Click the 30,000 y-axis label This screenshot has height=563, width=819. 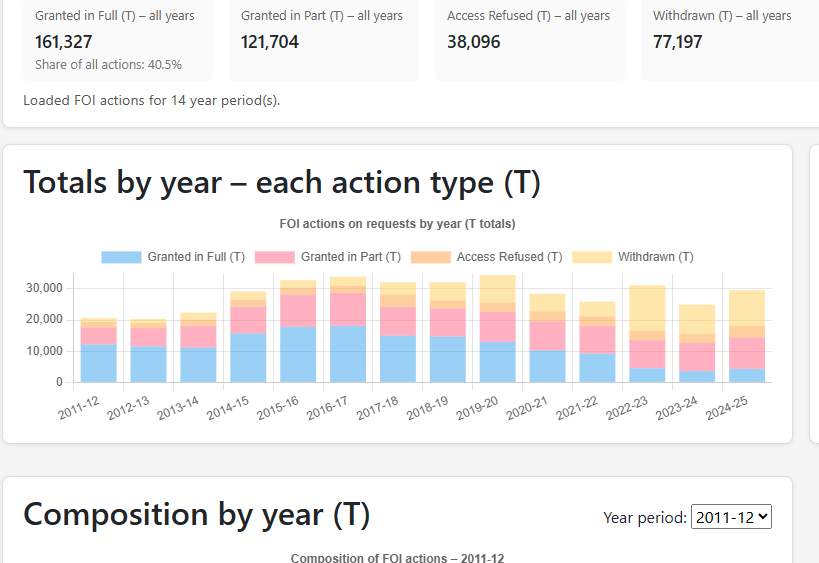(x=44, y=288)
